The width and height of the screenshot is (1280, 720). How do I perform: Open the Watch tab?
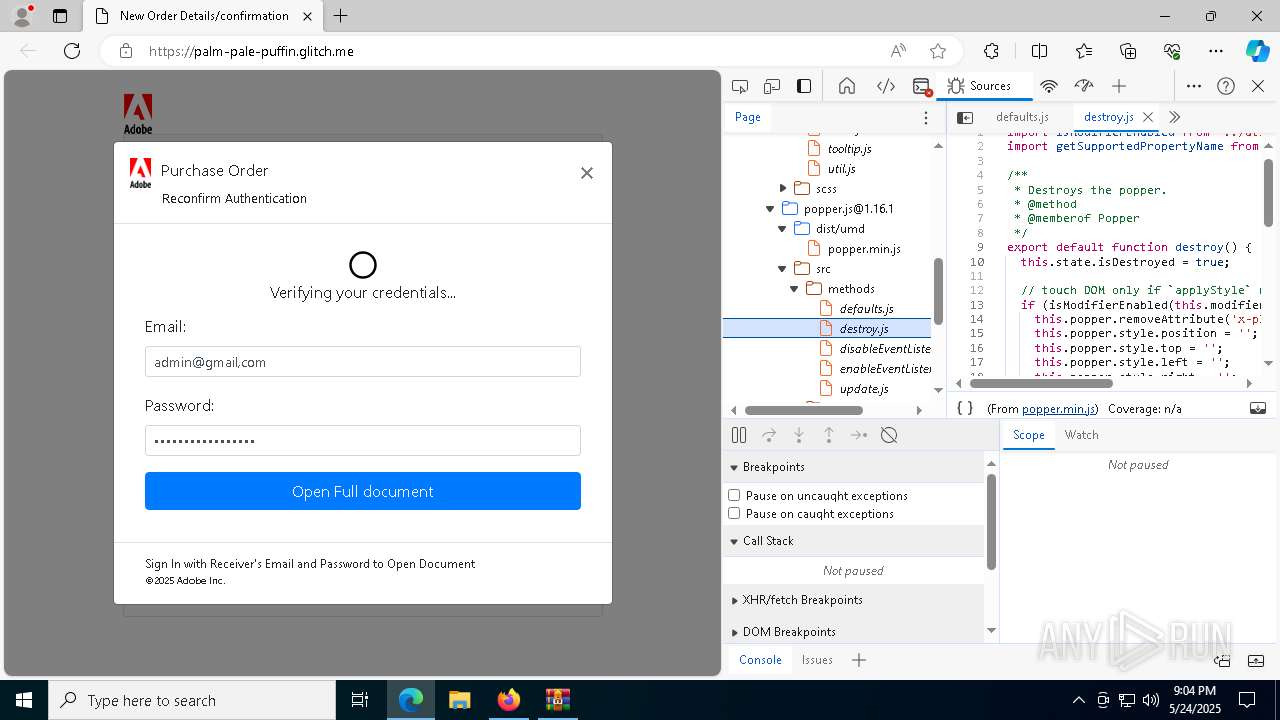click(x=1081, y=435)
